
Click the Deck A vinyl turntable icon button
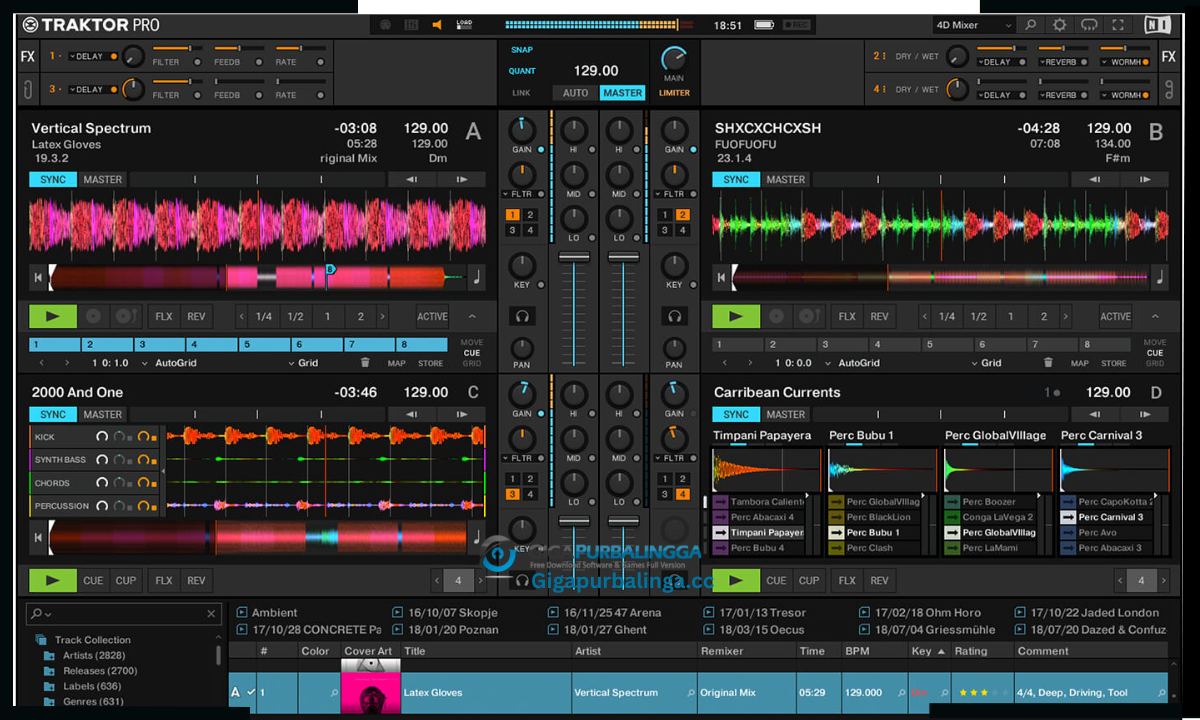click(126, 316)
